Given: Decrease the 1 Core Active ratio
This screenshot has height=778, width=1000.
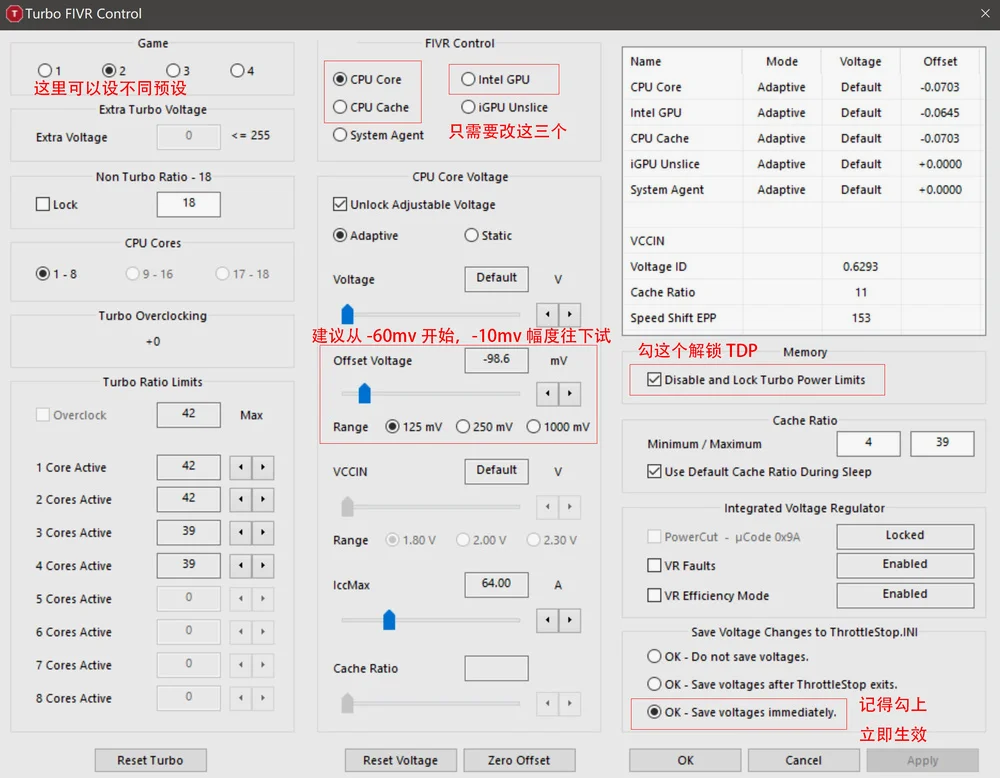Looking at the screenshot, I should (240, 467).
